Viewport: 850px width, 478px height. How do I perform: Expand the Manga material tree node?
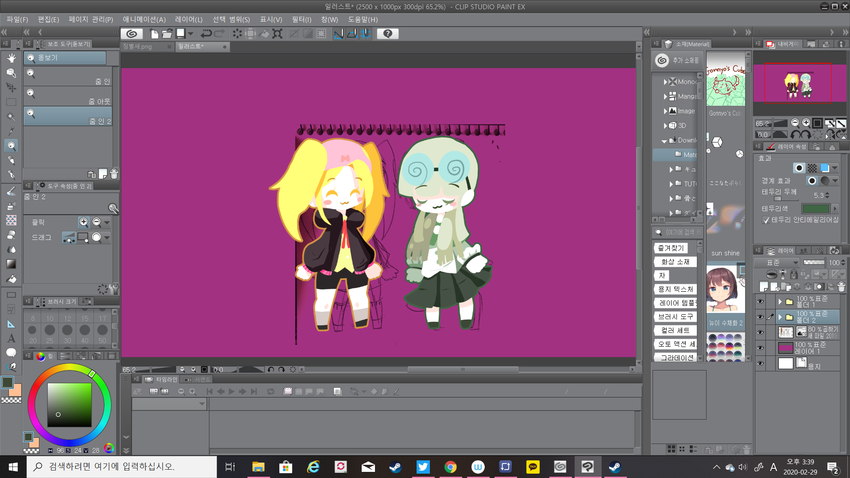(x=665, y=96)
